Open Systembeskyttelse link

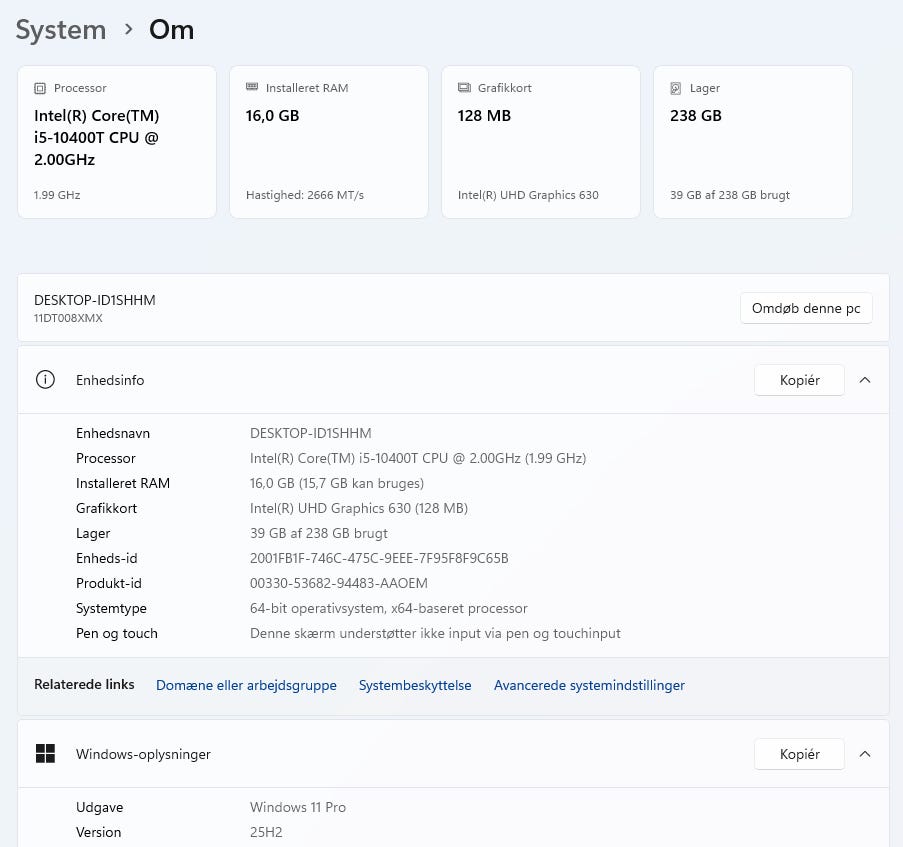tap(415, 685)
